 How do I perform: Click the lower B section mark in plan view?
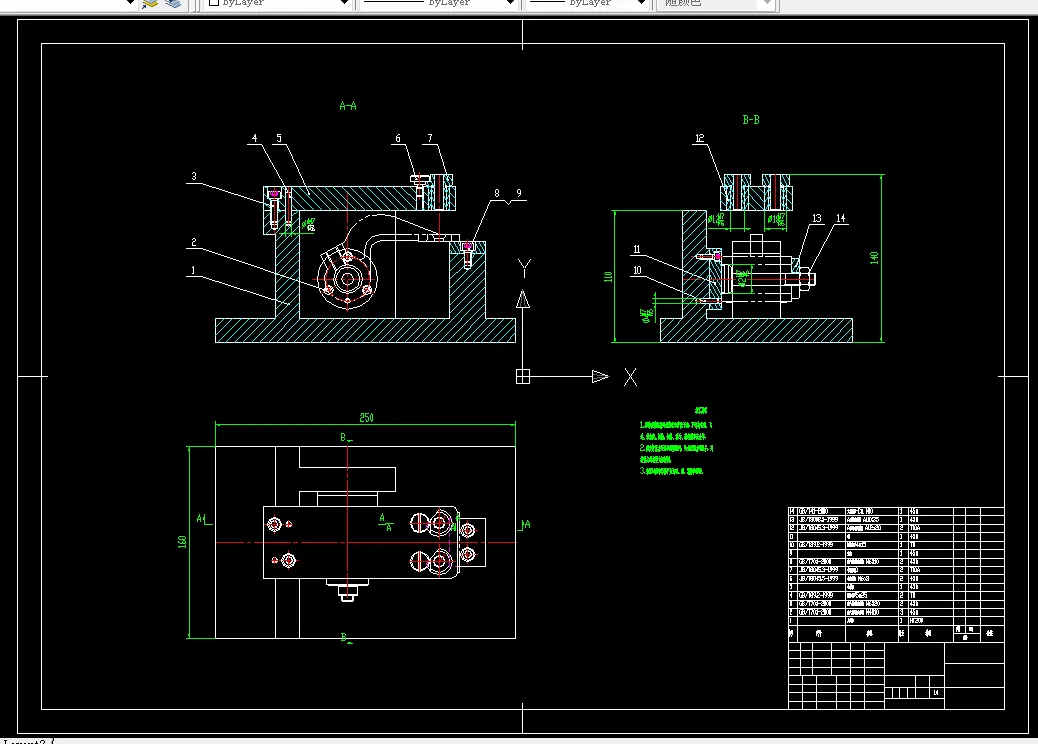click(x=346, y=637)
